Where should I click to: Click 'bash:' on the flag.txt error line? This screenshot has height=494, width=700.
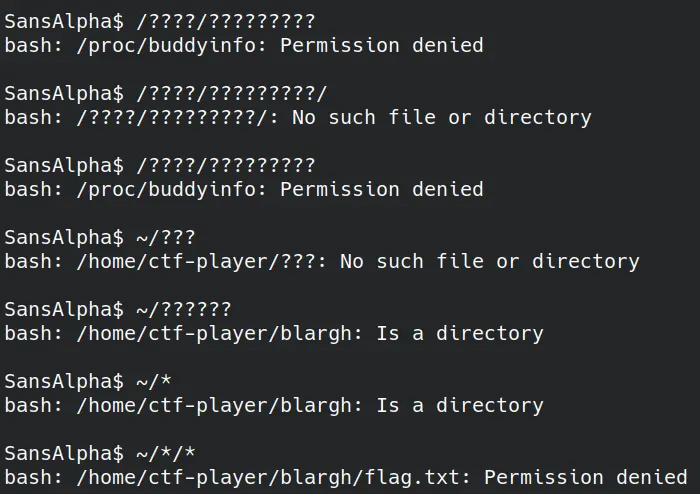tap(34, 477)
